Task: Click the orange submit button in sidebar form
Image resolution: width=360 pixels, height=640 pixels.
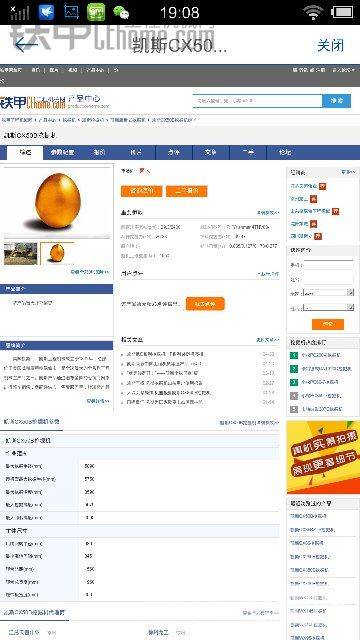Action: coord(328,324)
